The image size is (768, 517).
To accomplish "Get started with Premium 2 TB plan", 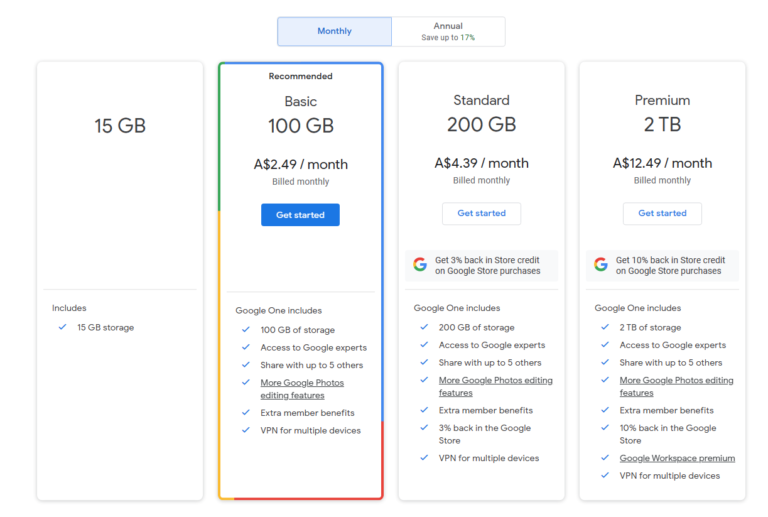I will pyautogui.click(x=662, y=213).
